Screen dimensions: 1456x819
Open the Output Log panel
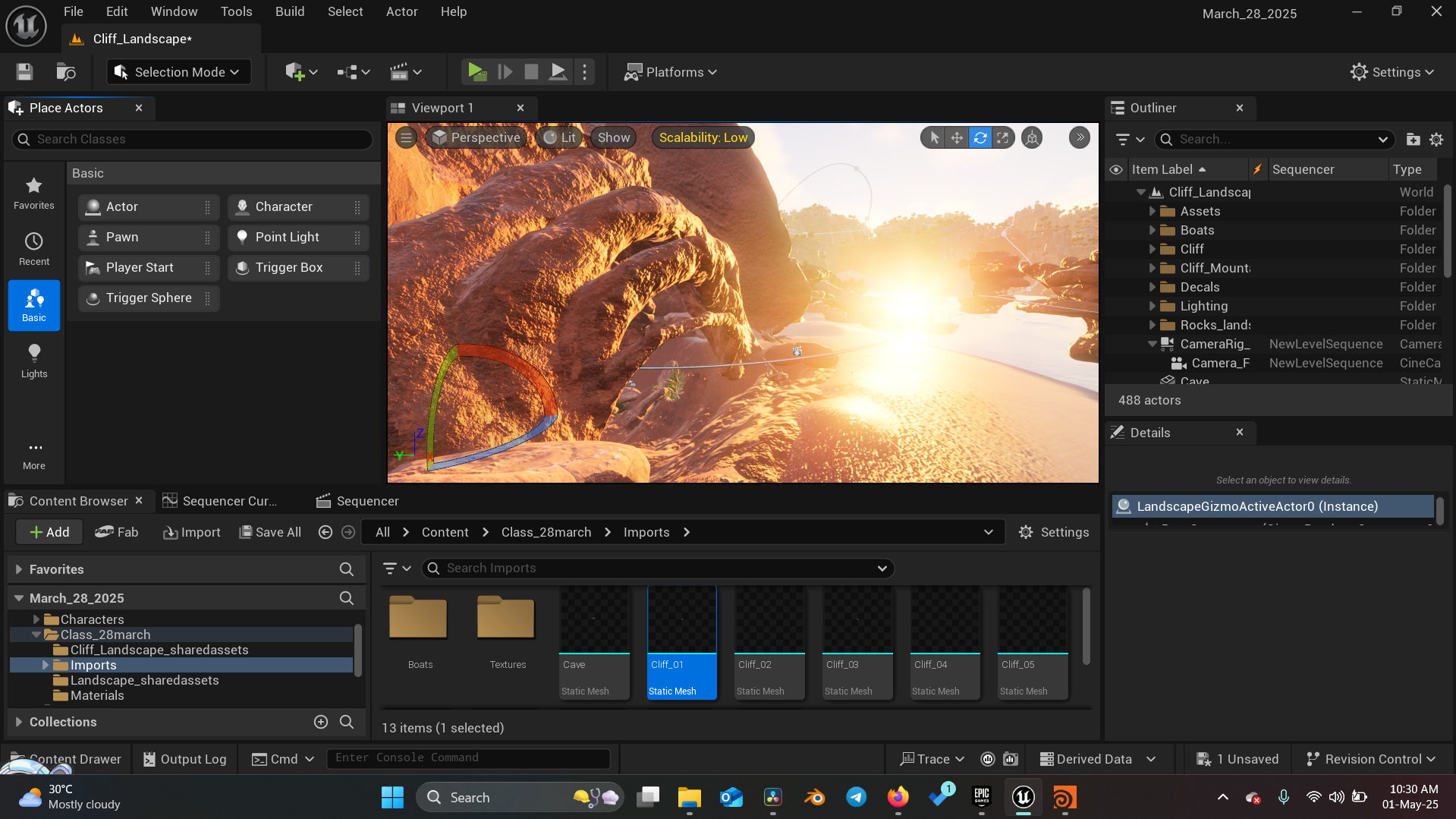coord(185,759)
